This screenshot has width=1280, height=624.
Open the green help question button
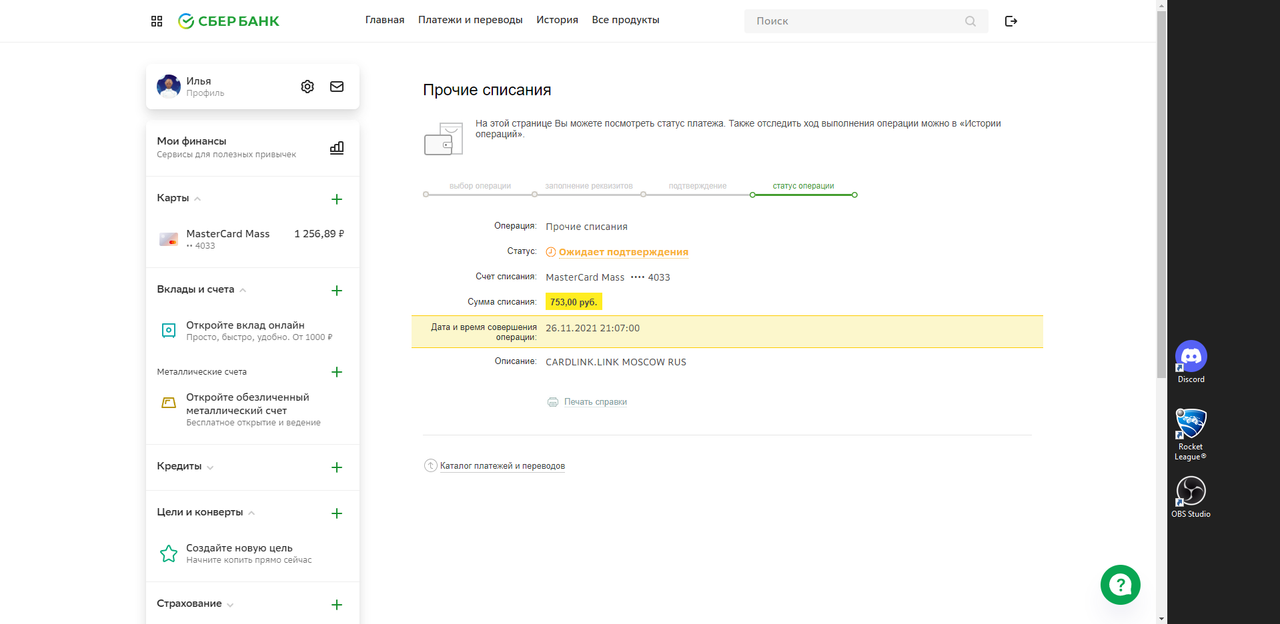1121,585
